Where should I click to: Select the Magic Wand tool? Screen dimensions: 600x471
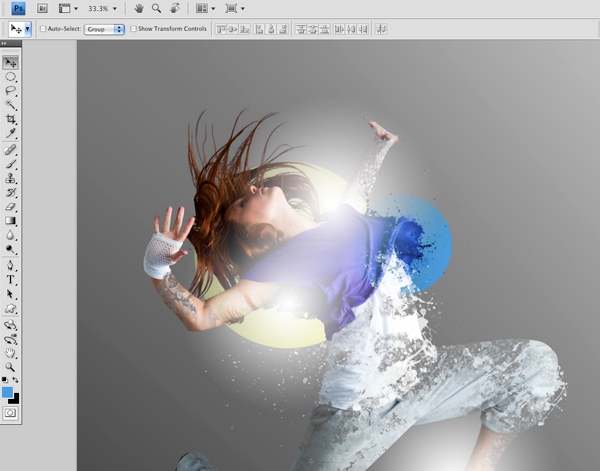11,104
